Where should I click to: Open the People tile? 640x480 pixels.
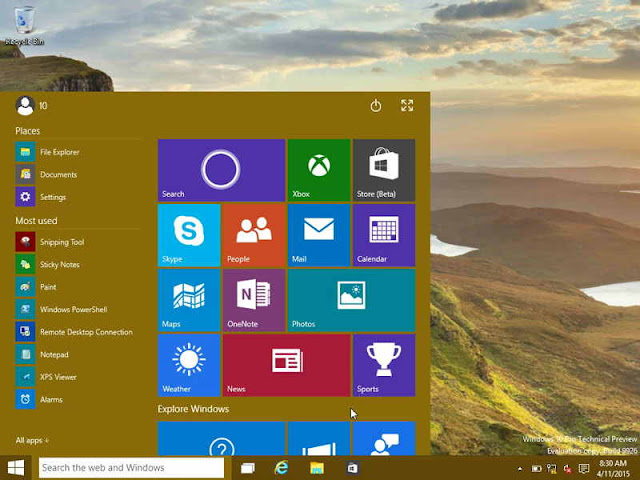[x=254, y=235]
